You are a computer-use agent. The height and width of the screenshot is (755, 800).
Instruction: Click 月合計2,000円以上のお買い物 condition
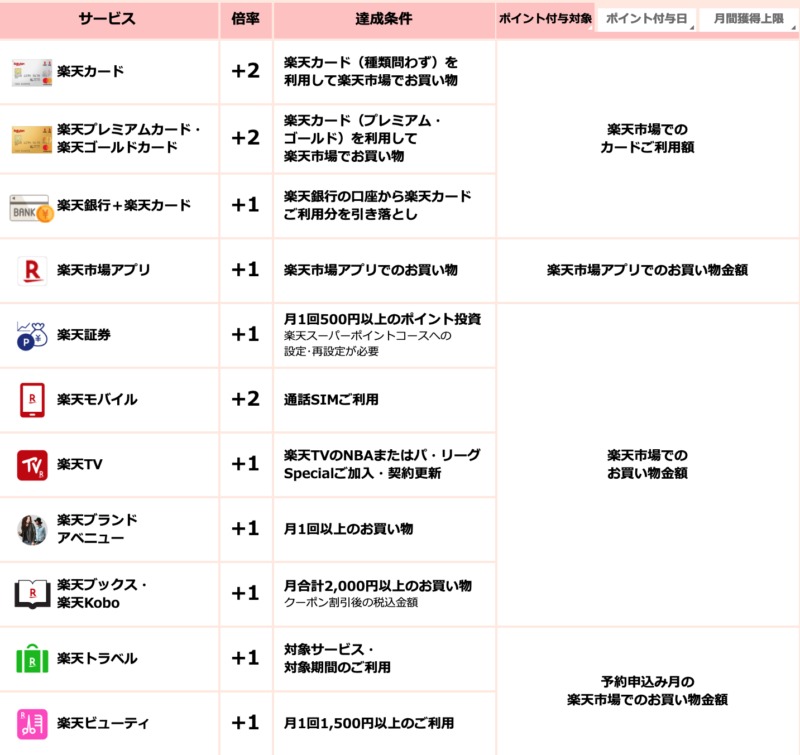coord(378,586)
